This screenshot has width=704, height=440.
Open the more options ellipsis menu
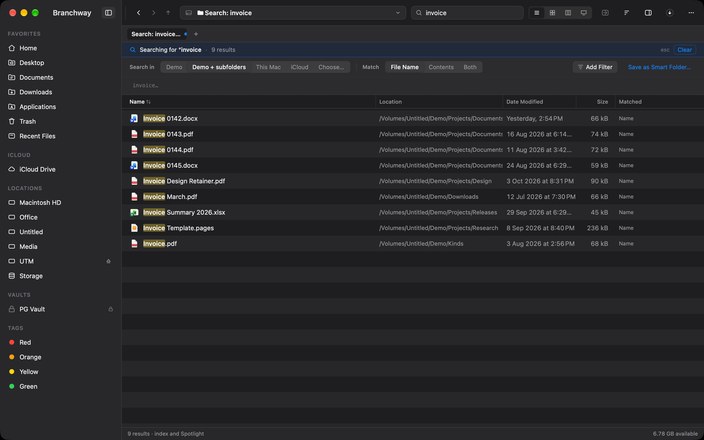691,13
